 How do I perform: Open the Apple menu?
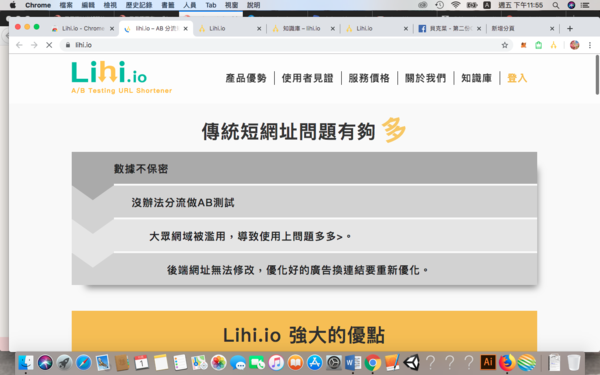pos(13,5)
